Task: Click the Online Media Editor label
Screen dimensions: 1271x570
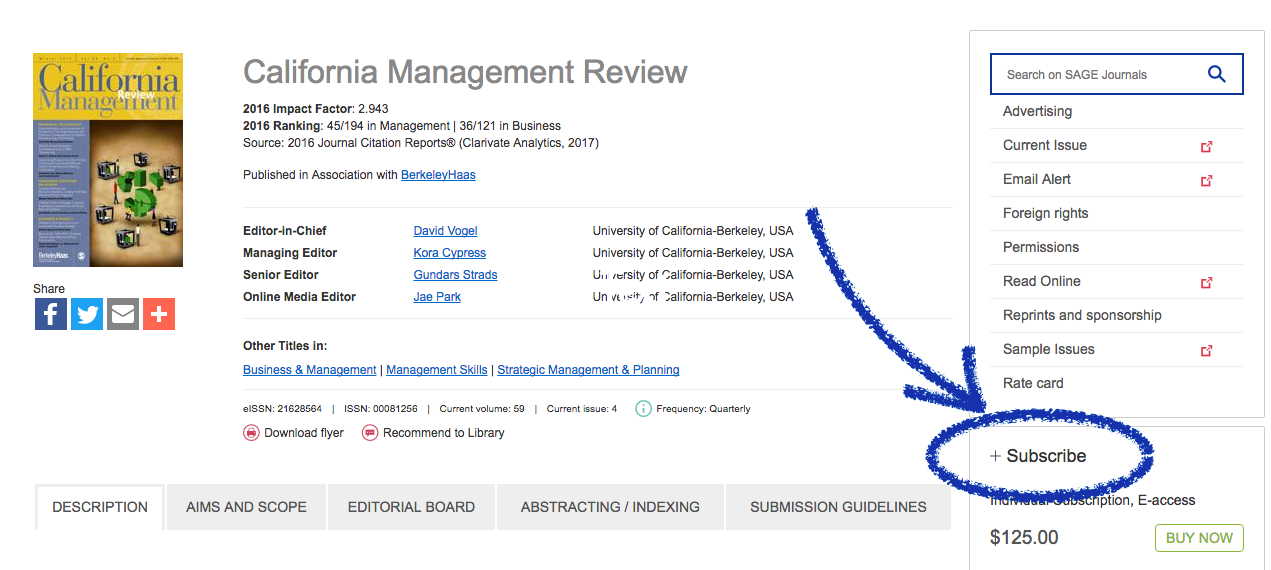Action: (300, 297)
